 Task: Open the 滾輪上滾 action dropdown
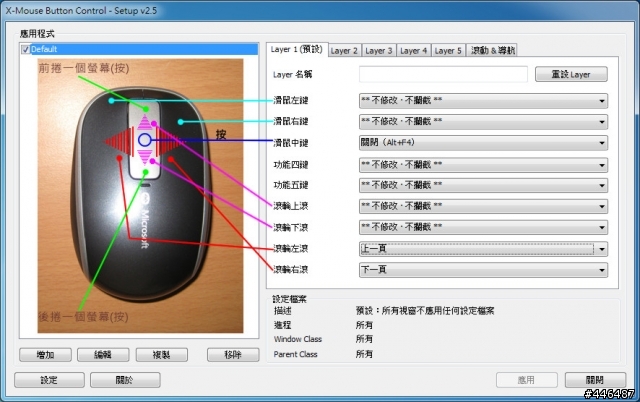point(483,206)
